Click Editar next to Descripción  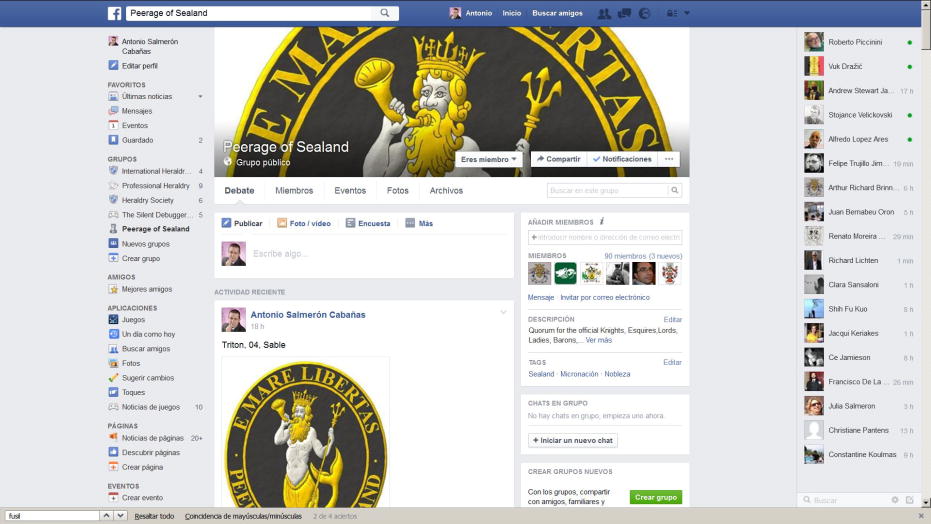pos(672,319)
